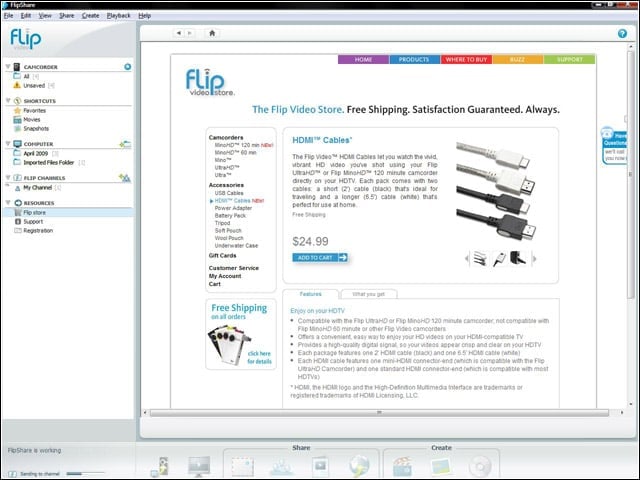Screen dimensions: 640x480
Task: Click the purple HOME nav tab
Action: 363,60
